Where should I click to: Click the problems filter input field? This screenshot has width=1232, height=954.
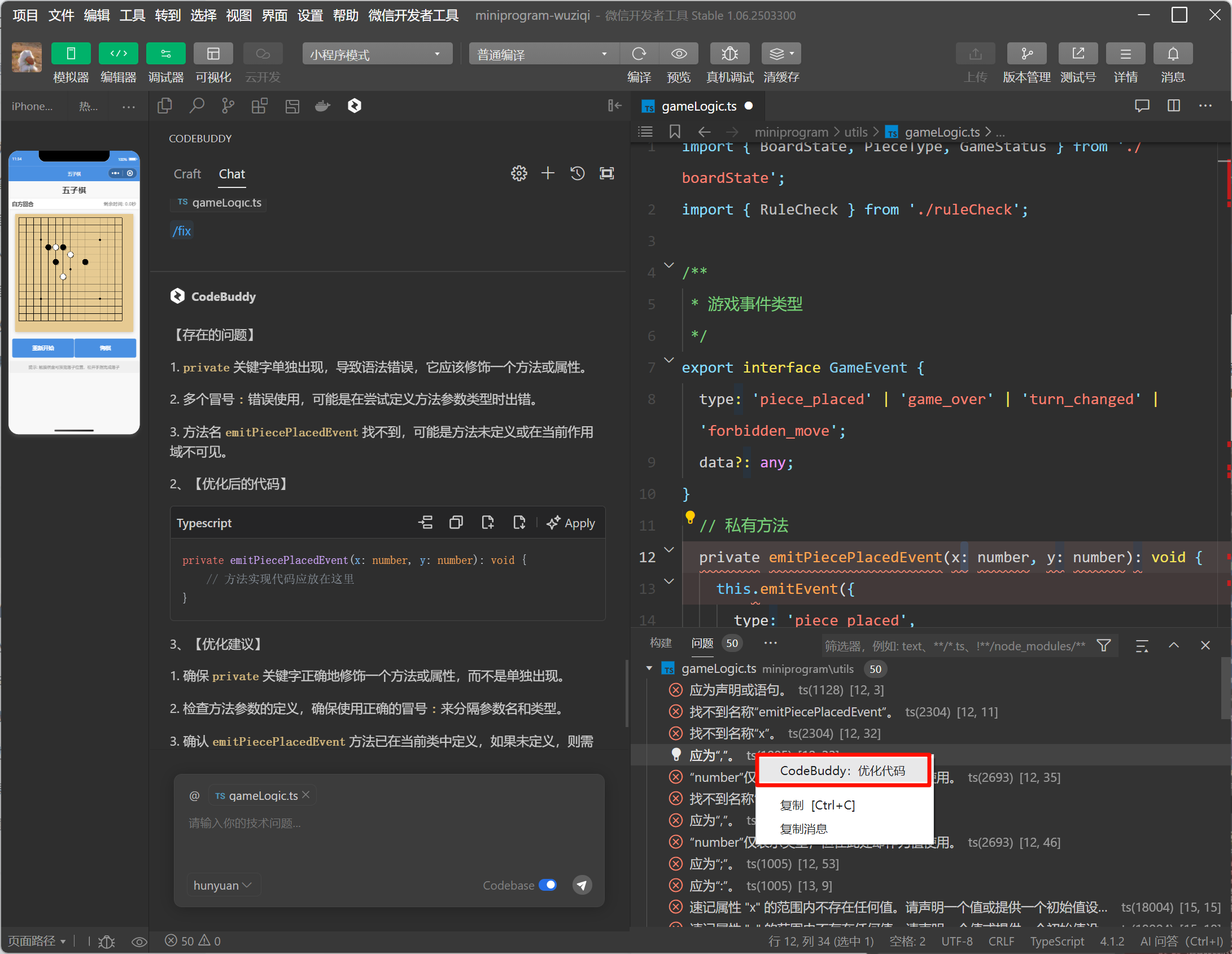(x=954, y=645)
